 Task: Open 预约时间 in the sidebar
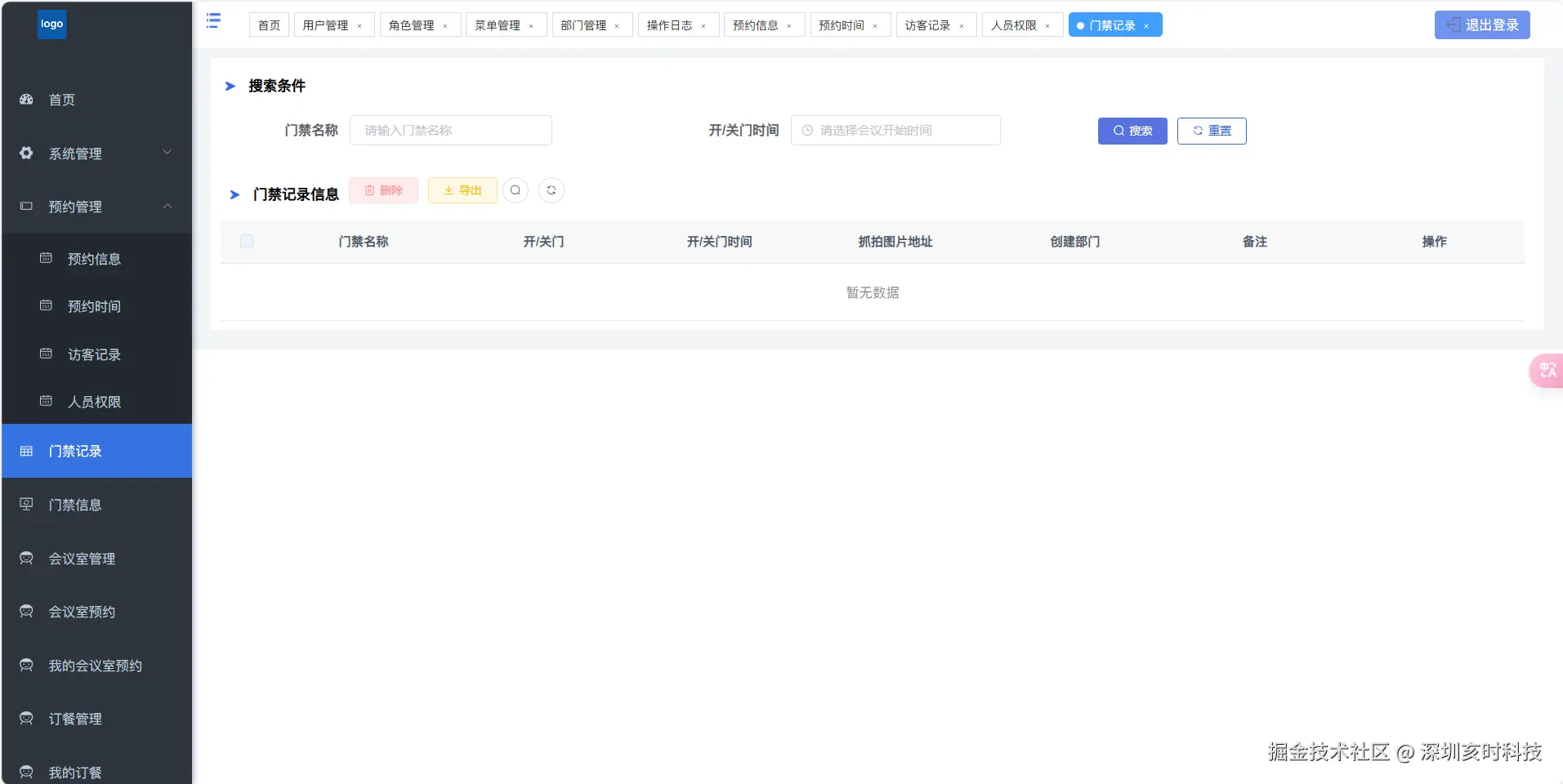96,306
